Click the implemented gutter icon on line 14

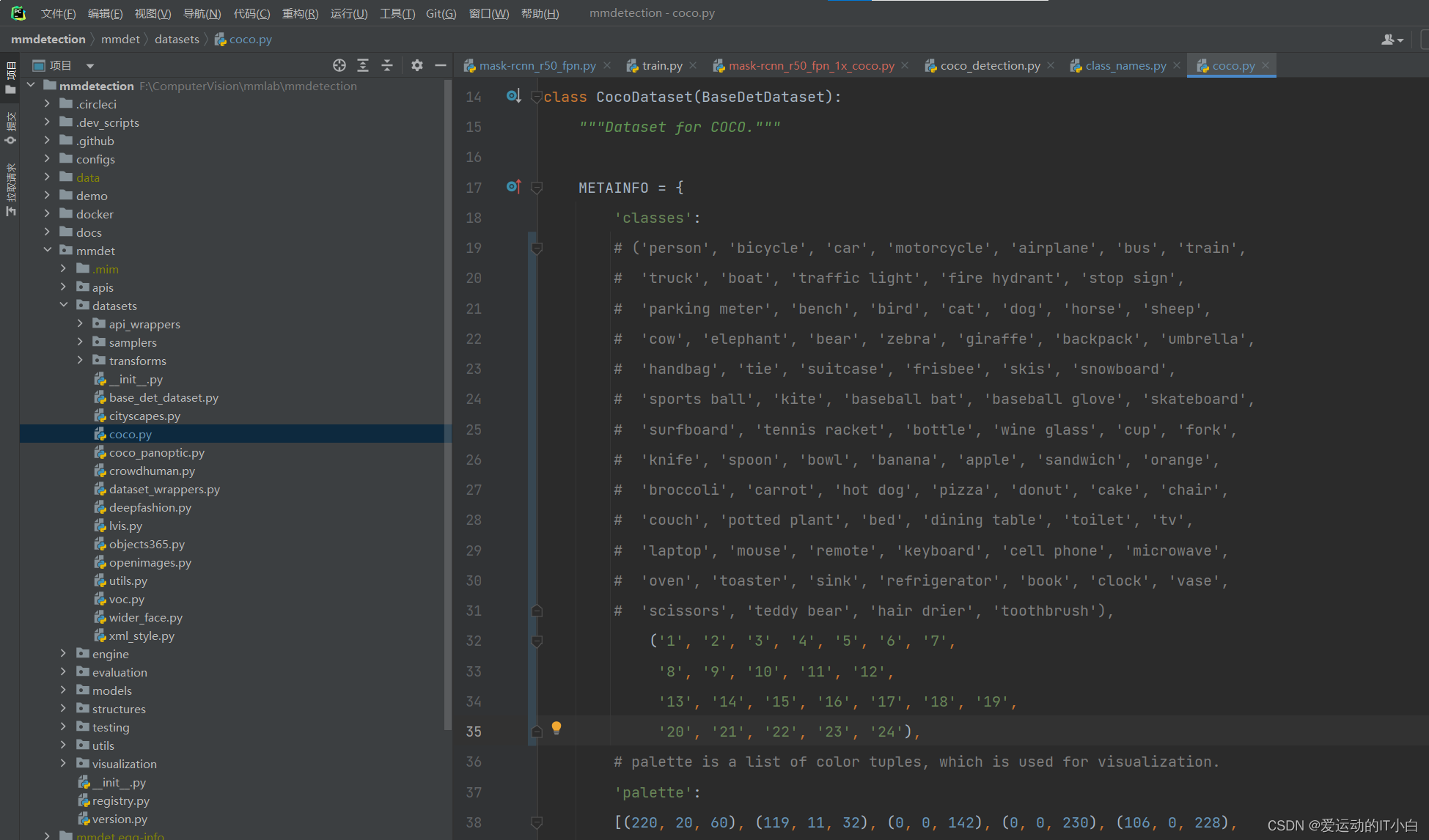tap(513, 96)
